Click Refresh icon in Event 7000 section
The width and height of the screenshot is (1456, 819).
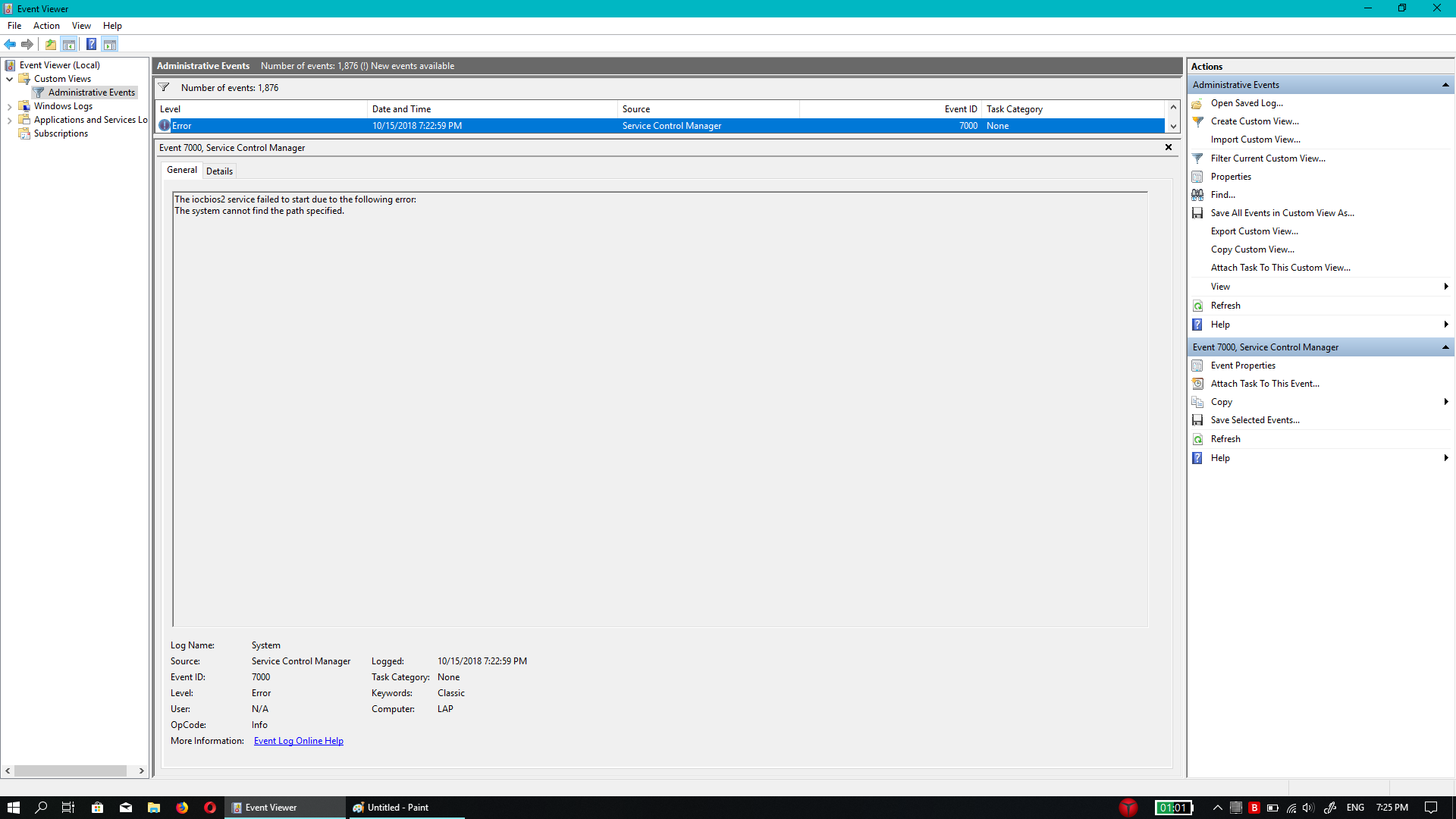[x=1197, y=439]
